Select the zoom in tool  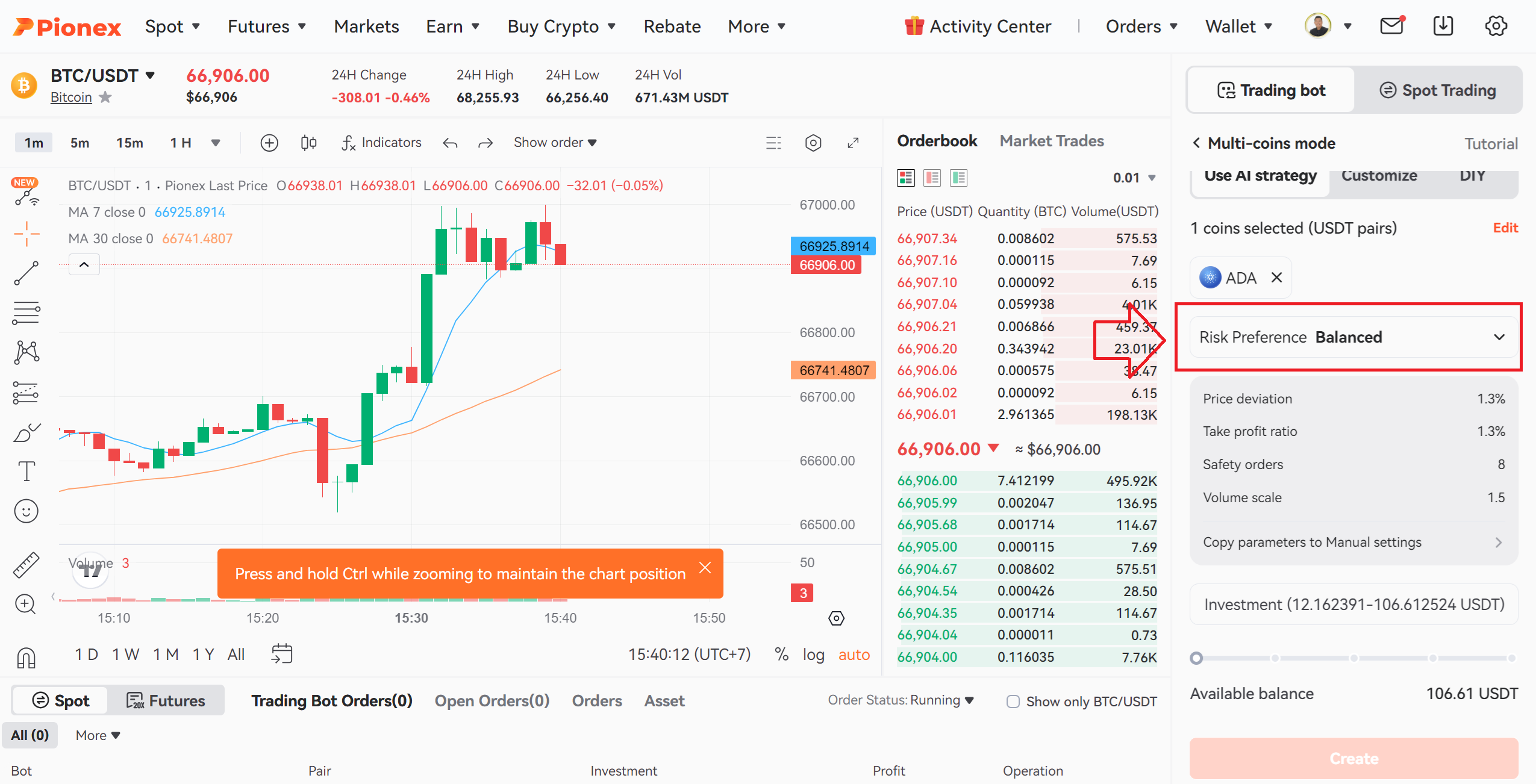click(x=25, y=604)
